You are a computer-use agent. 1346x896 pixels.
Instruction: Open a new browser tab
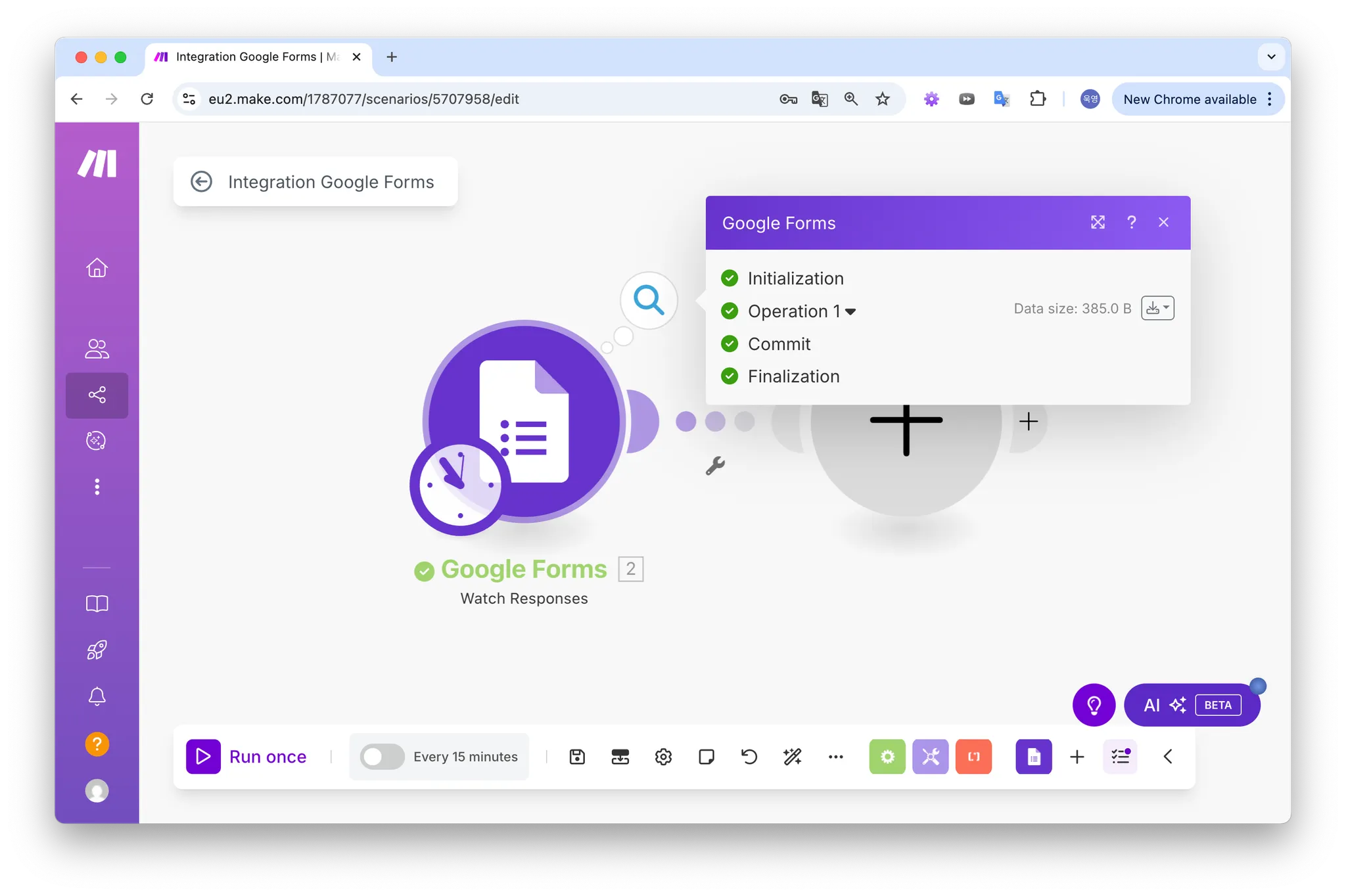(x=392, y=57)
